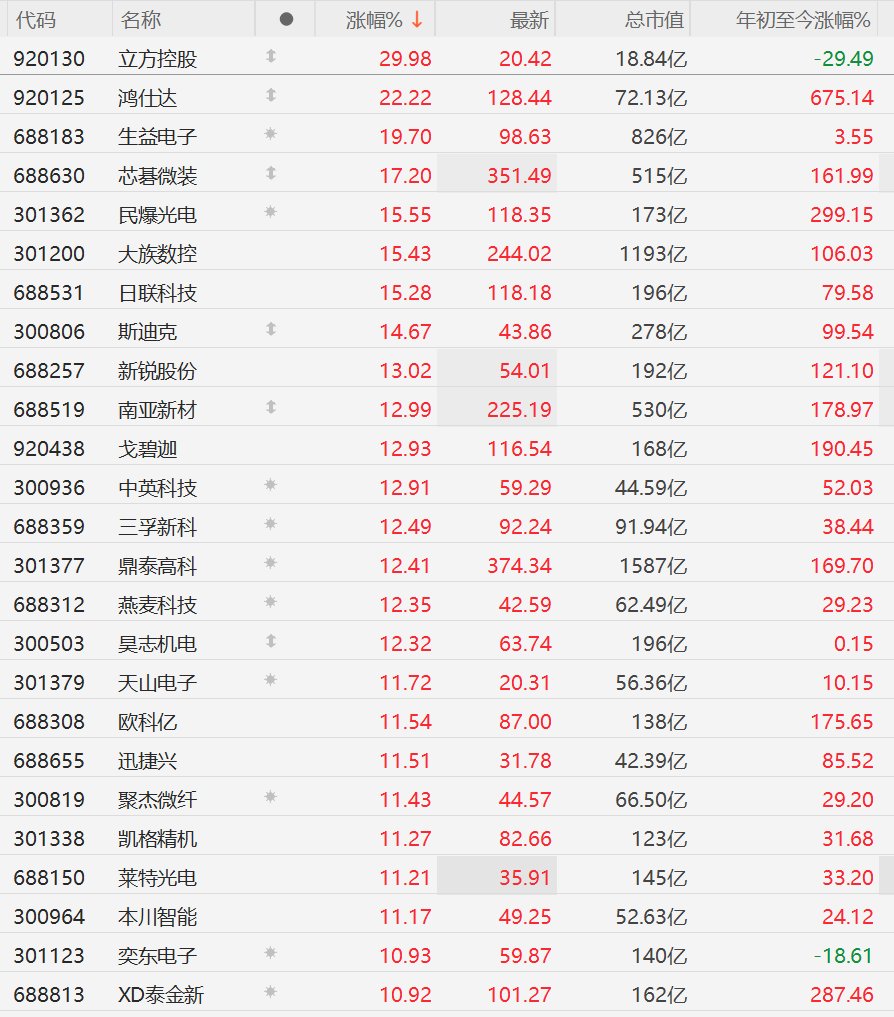Viewport: 894px width, 1017px height.
Task: Click the marker icon beside 鸿仕达
Action: click(x=271, y=95)
